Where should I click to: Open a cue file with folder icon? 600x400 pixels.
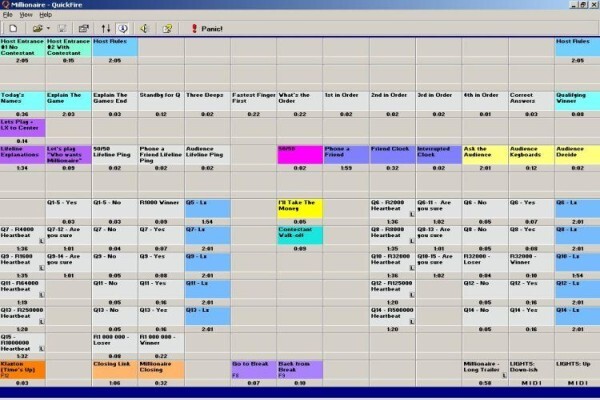pos(37,29)
